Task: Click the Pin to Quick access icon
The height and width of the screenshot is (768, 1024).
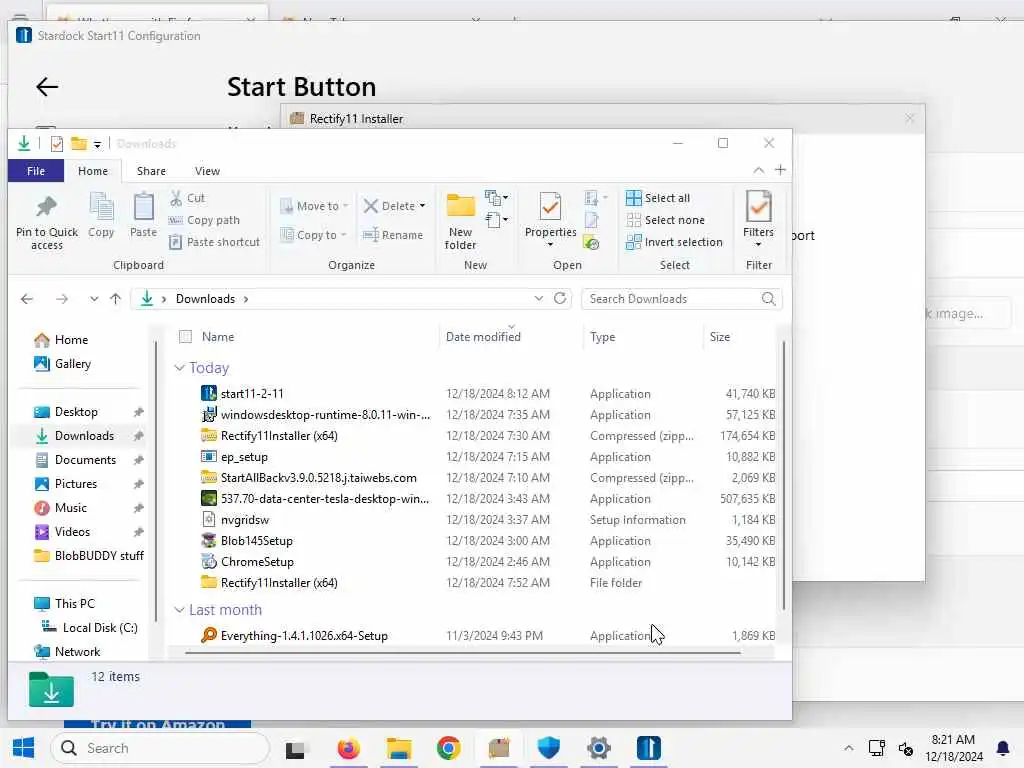Action: pos(46,207)
